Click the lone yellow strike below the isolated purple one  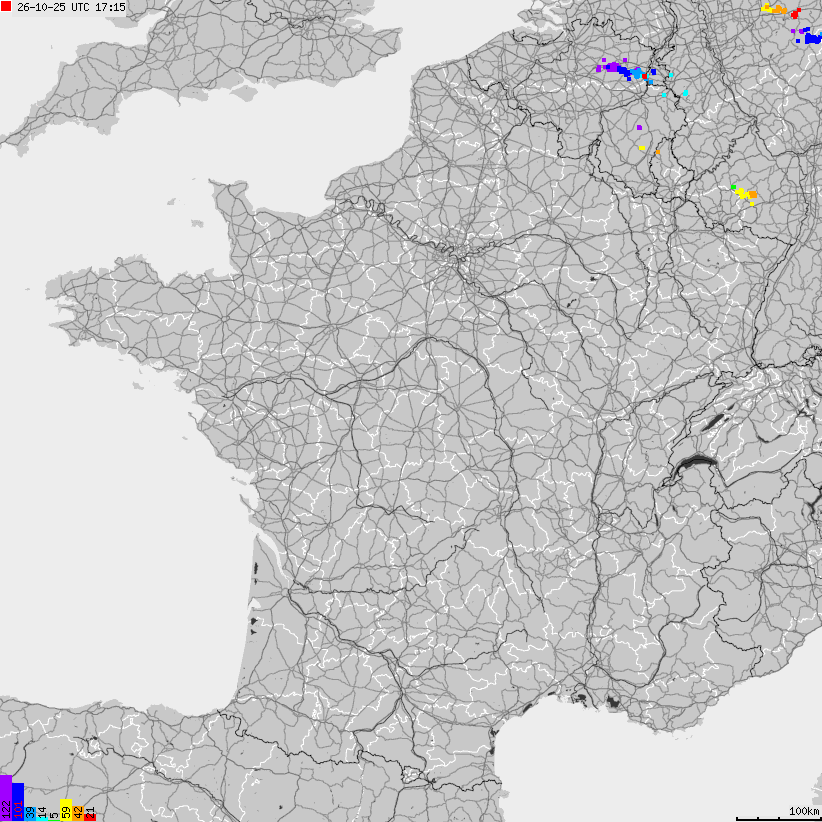642,148
